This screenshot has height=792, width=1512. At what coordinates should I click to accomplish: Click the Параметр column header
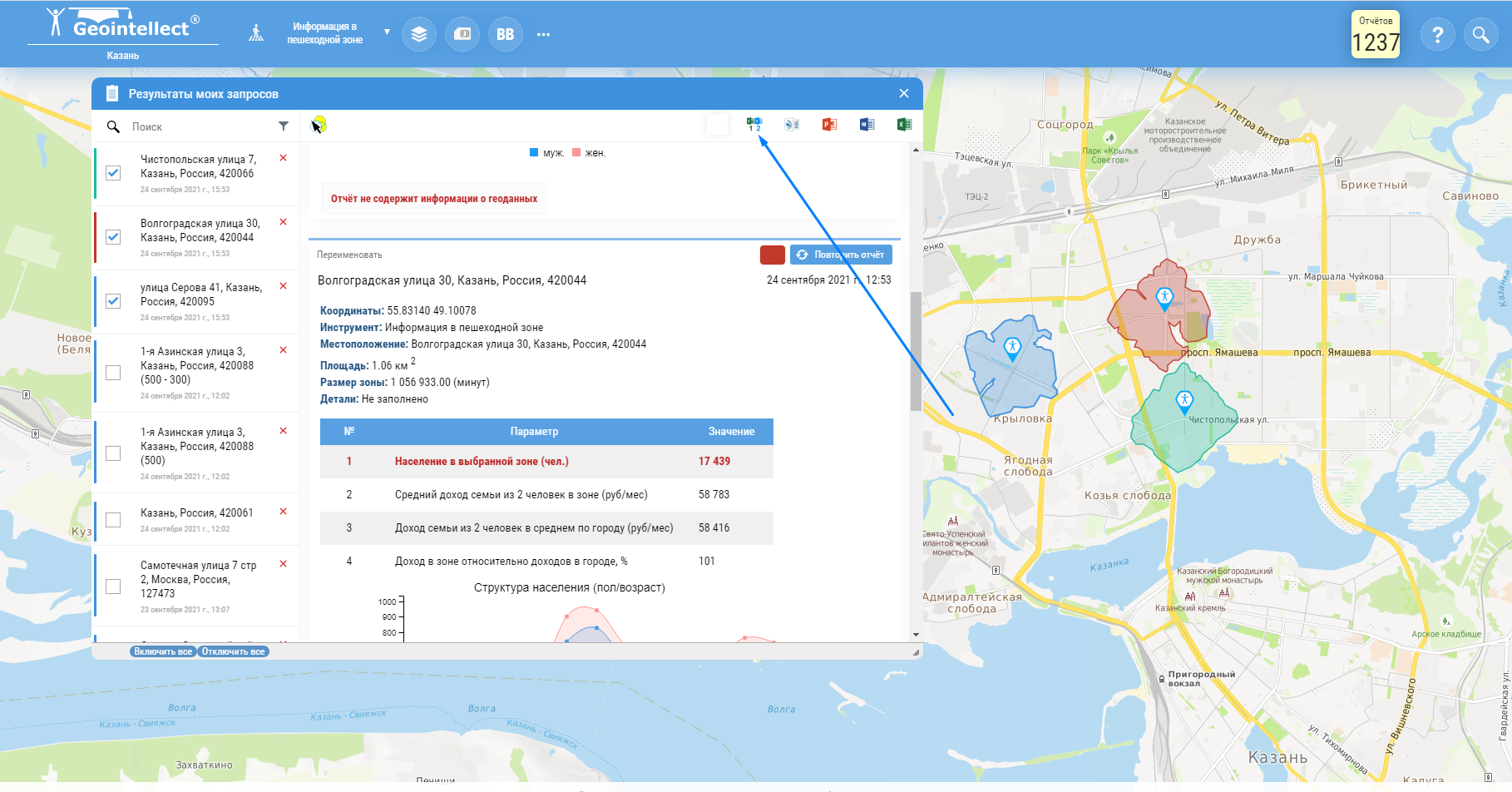pyautogui.click(x=534, y=432)
